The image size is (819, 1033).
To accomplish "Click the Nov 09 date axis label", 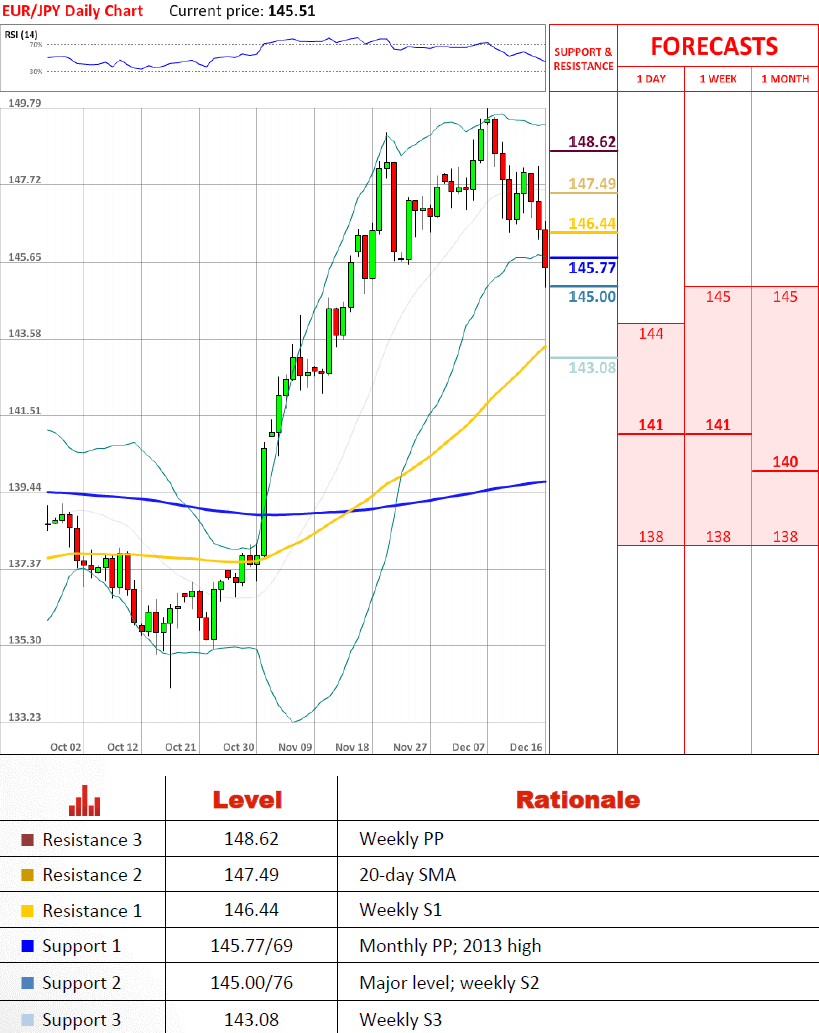I will coord(295,747).
